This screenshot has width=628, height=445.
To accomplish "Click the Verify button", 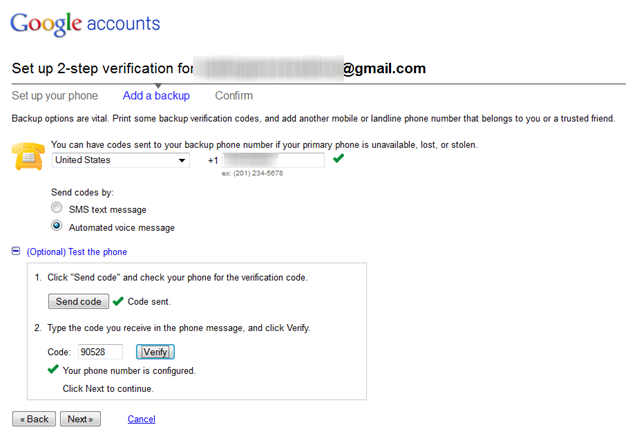I will tap(155, 352).
